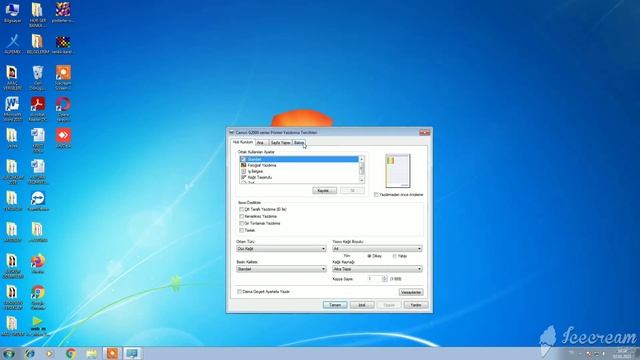Screen dimensions: 640x360
Task: Click the İptal button
Action: pos(362,305)
